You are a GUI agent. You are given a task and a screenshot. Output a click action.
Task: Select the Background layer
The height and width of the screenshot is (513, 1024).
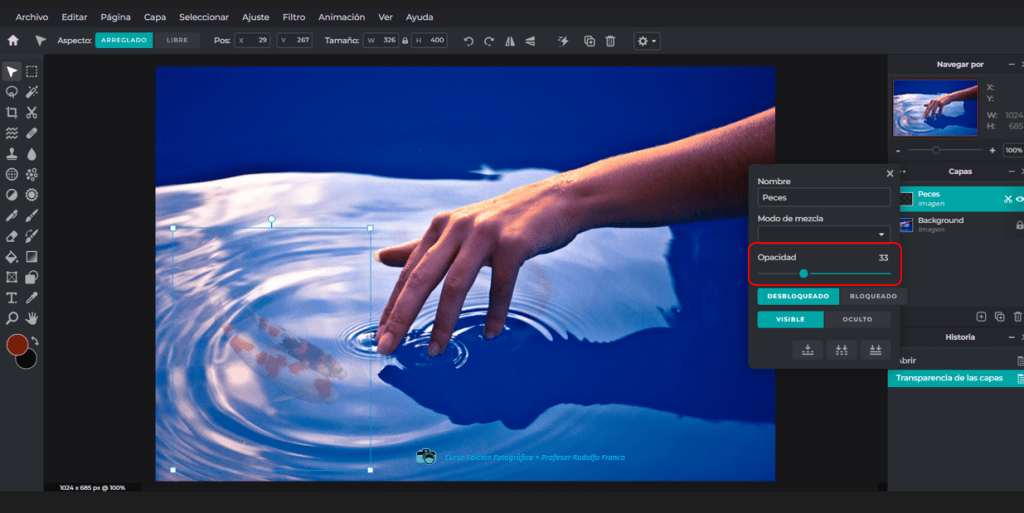940,224
